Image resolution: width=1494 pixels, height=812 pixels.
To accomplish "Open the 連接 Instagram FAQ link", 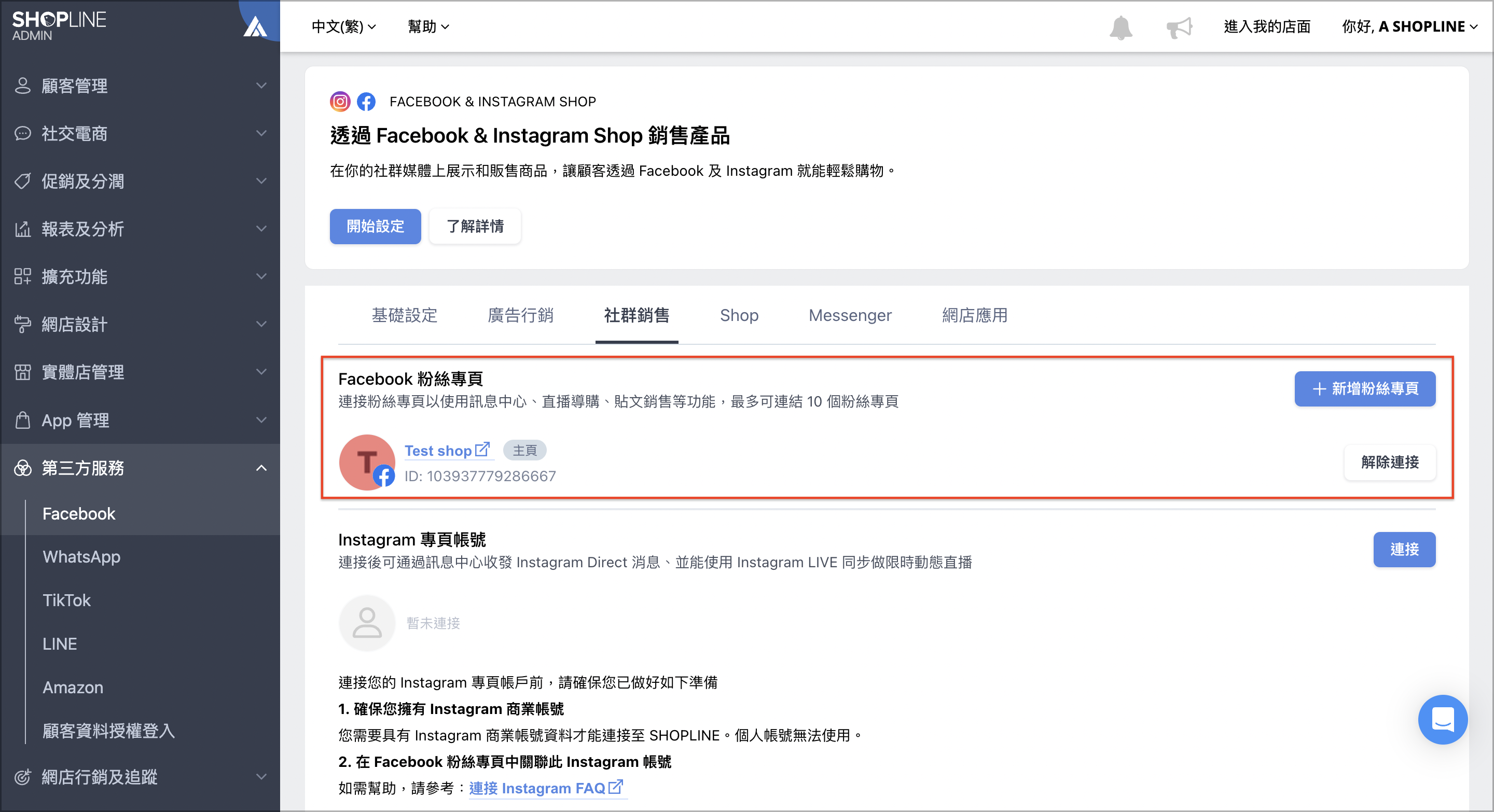I will (537, 788).
